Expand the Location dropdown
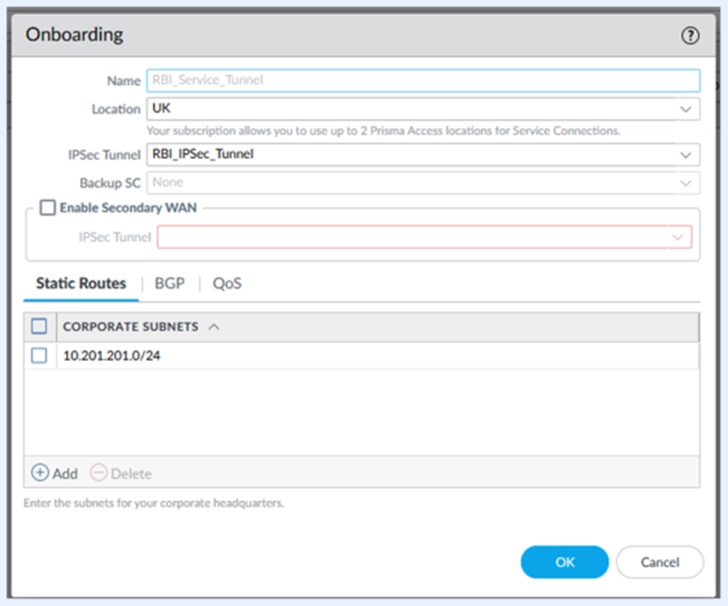Screen dimensions: 728x606 click(x=685, y=109)
